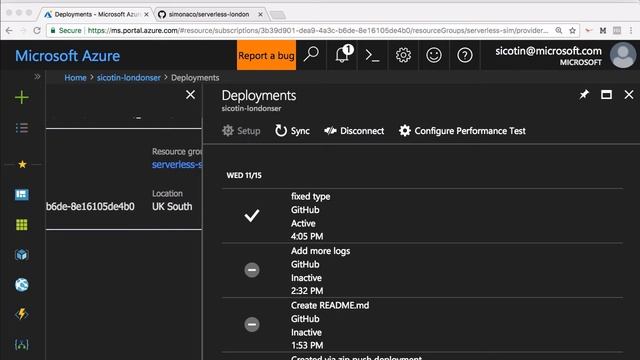The width and height of the screenshot is (640, 360).
Task: Open Azure portal search magnifier
Action: [x=311, y=55]
